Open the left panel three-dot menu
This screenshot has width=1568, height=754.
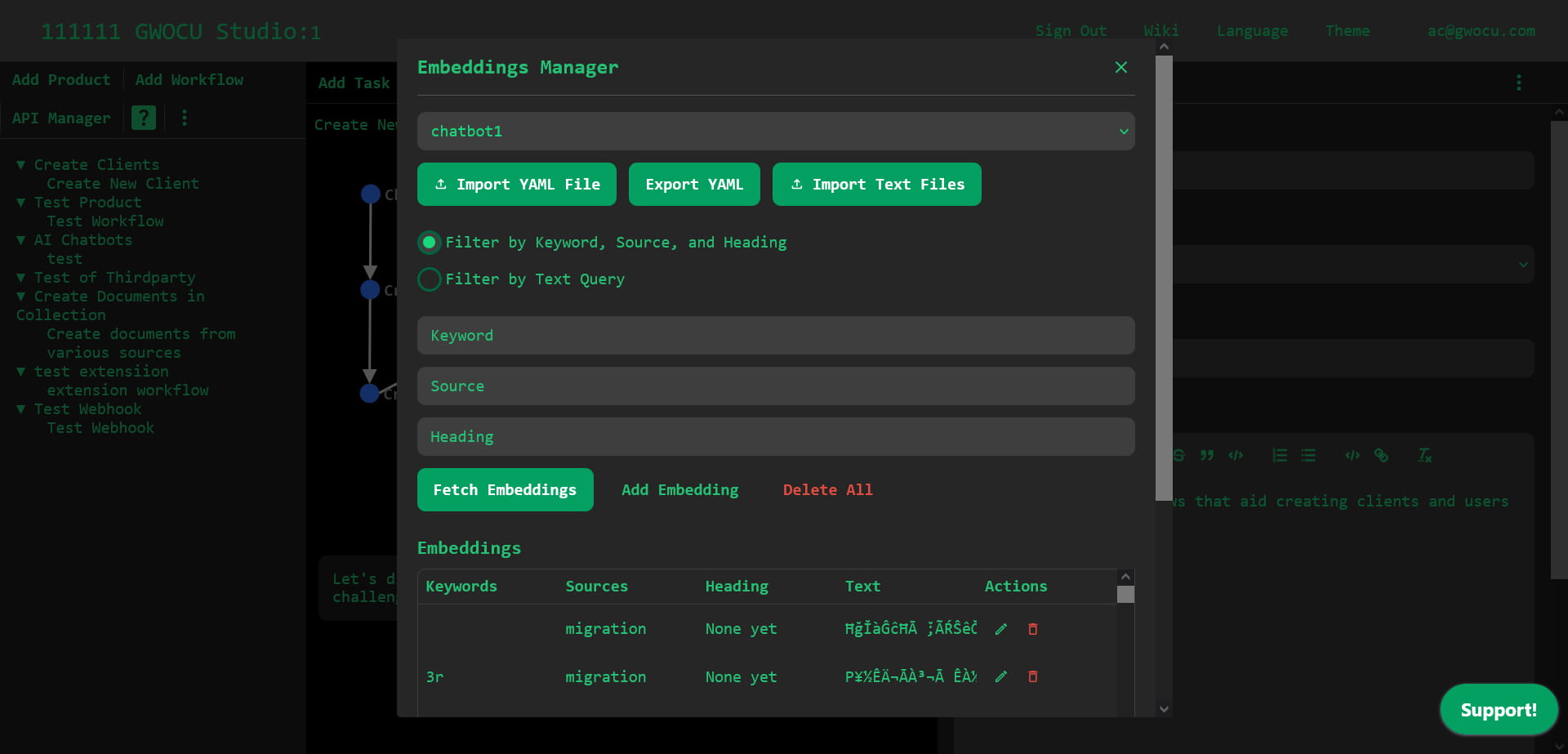[185, 118]
